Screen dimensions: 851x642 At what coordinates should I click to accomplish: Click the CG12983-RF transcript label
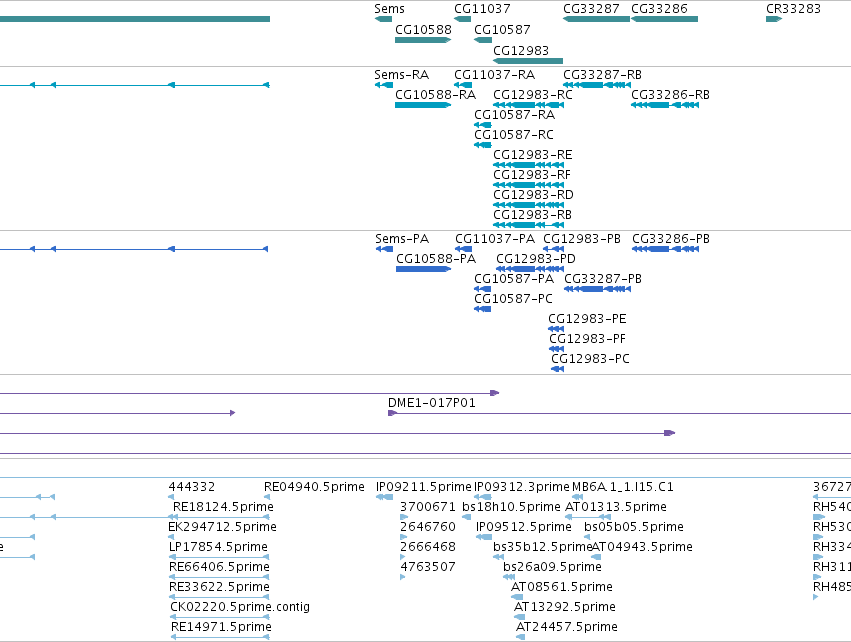coord(532,175)
